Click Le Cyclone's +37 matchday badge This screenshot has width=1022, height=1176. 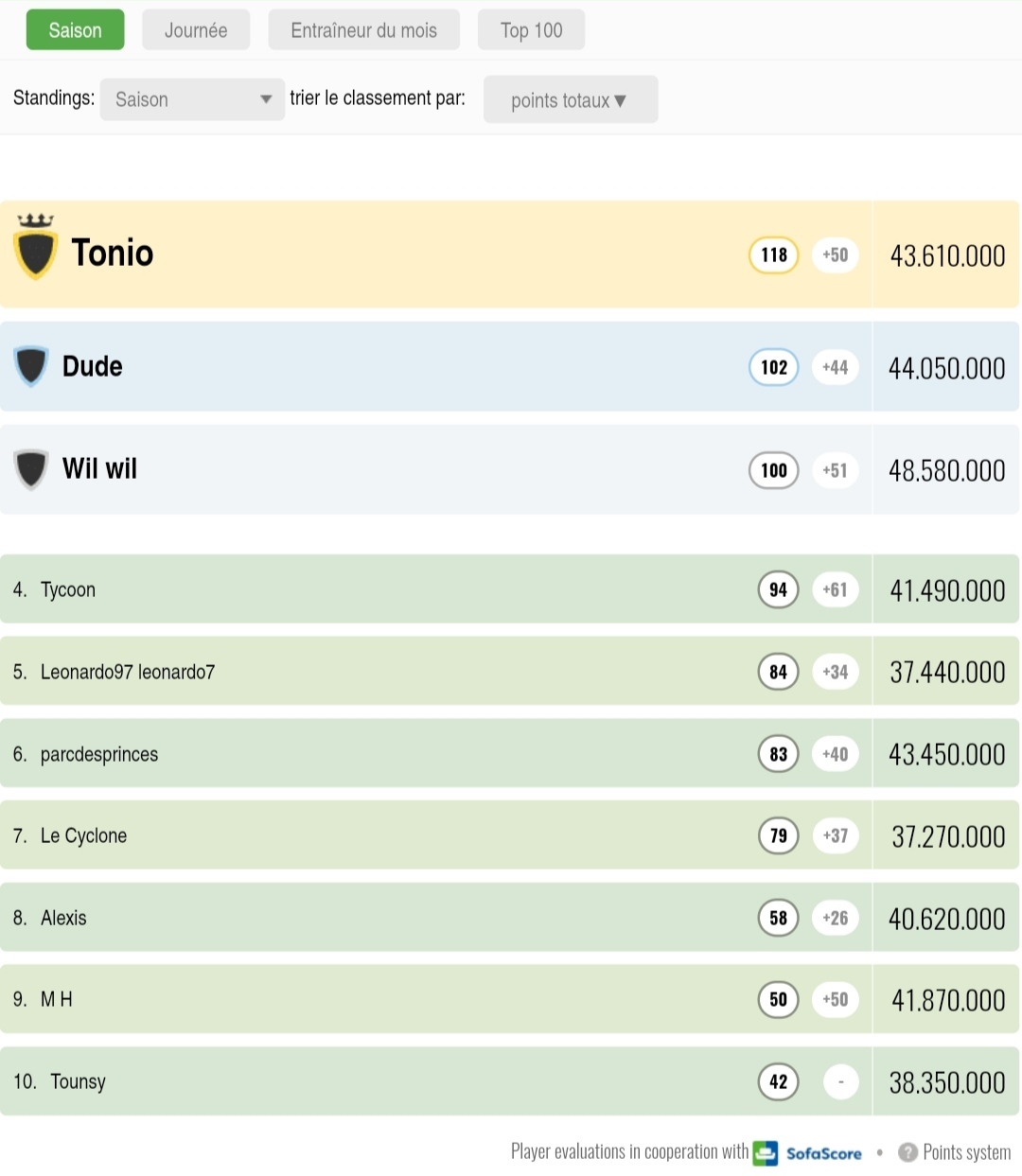point(835,835)
